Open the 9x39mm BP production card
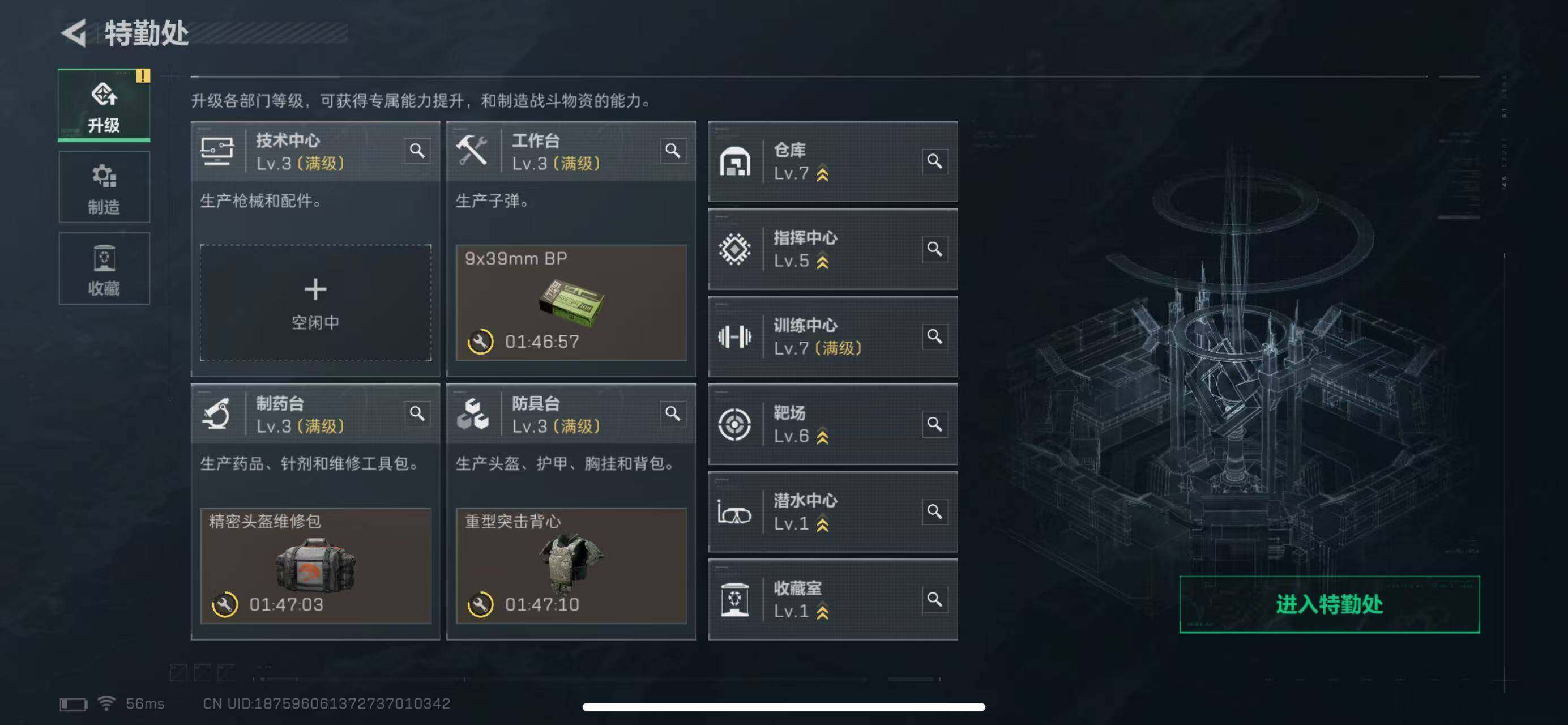 [x=571, y=302]
